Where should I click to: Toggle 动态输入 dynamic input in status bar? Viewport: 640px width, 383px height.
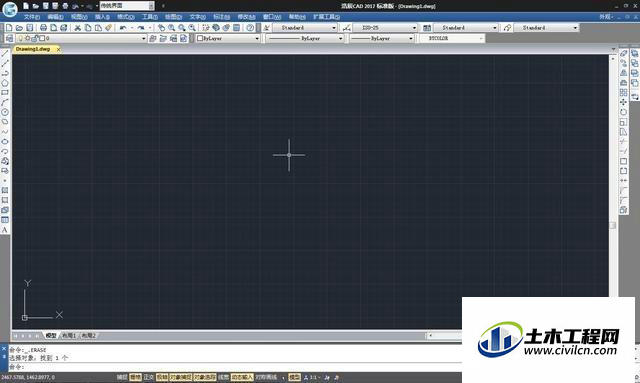[x=242, y=377]
